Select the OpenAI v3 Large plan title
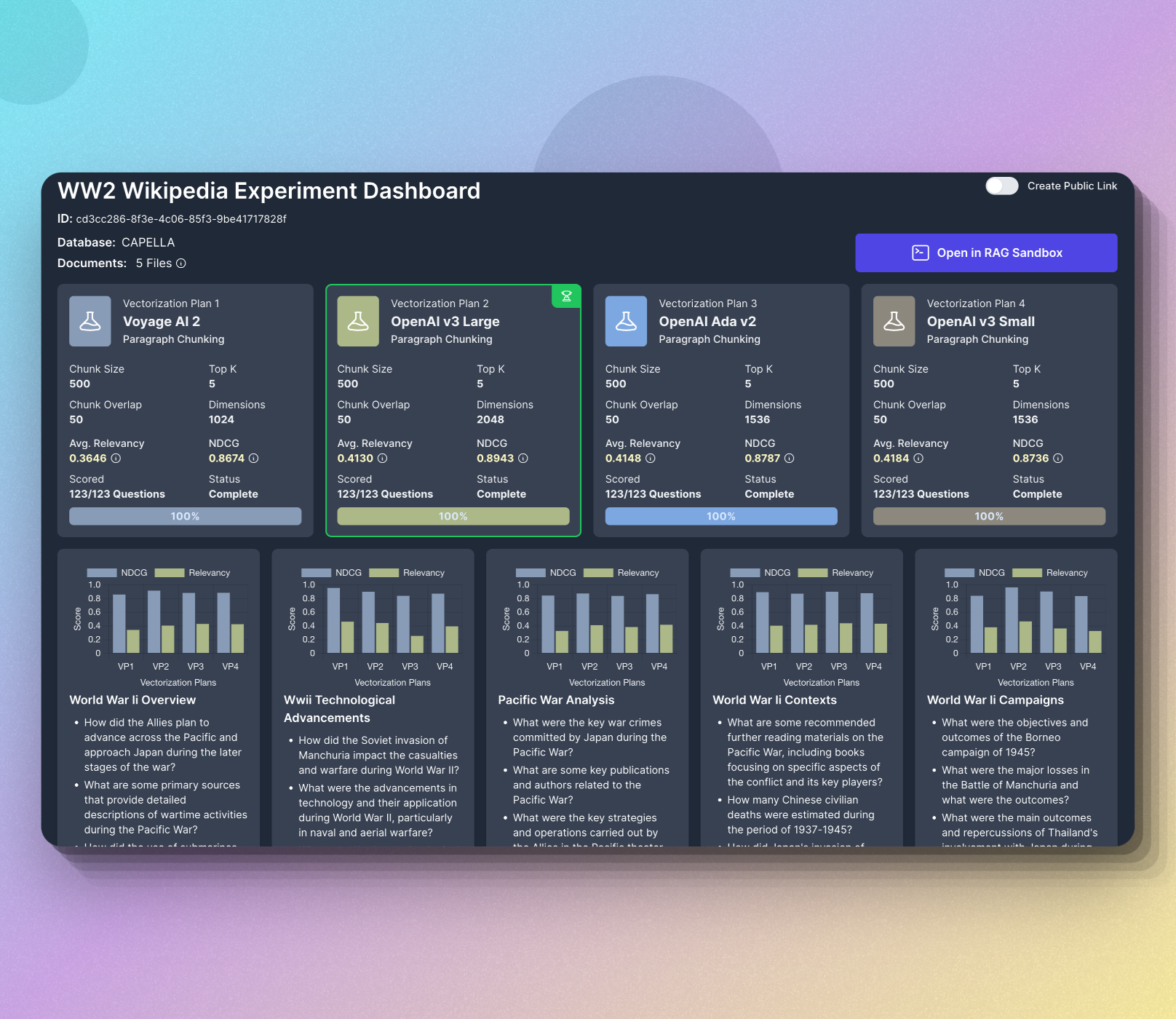This screenshot has width=1176, height=1019. [x=445, y=322]
